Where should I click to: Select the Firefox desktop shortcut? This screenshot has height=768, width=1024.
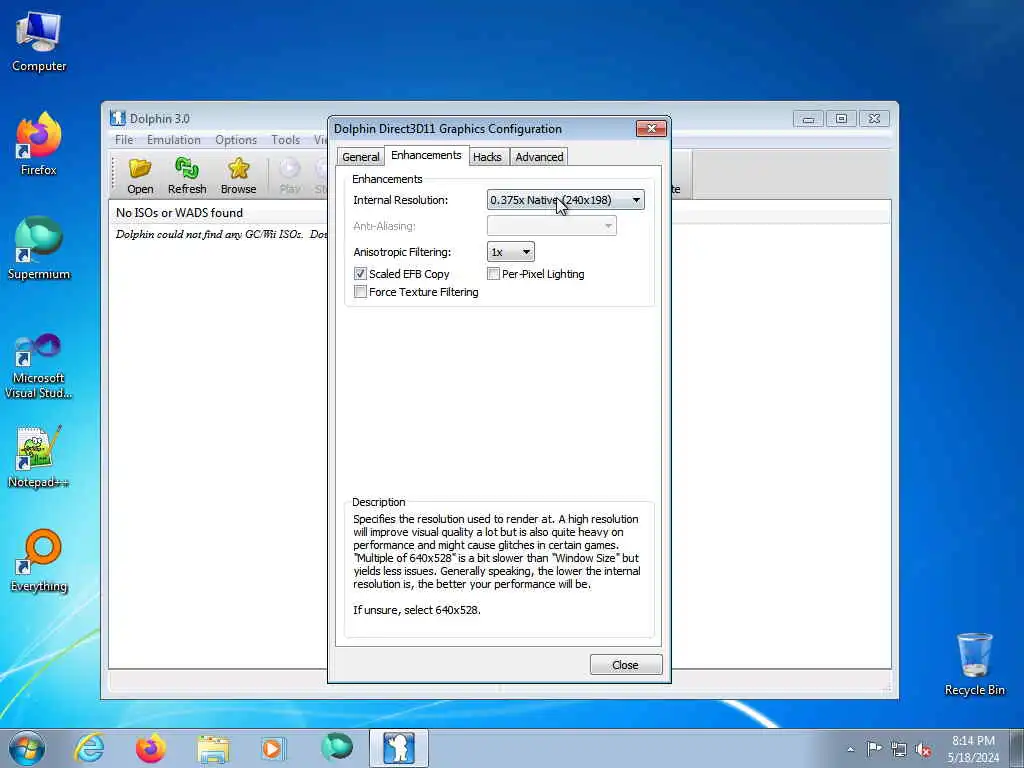(39, 144)
